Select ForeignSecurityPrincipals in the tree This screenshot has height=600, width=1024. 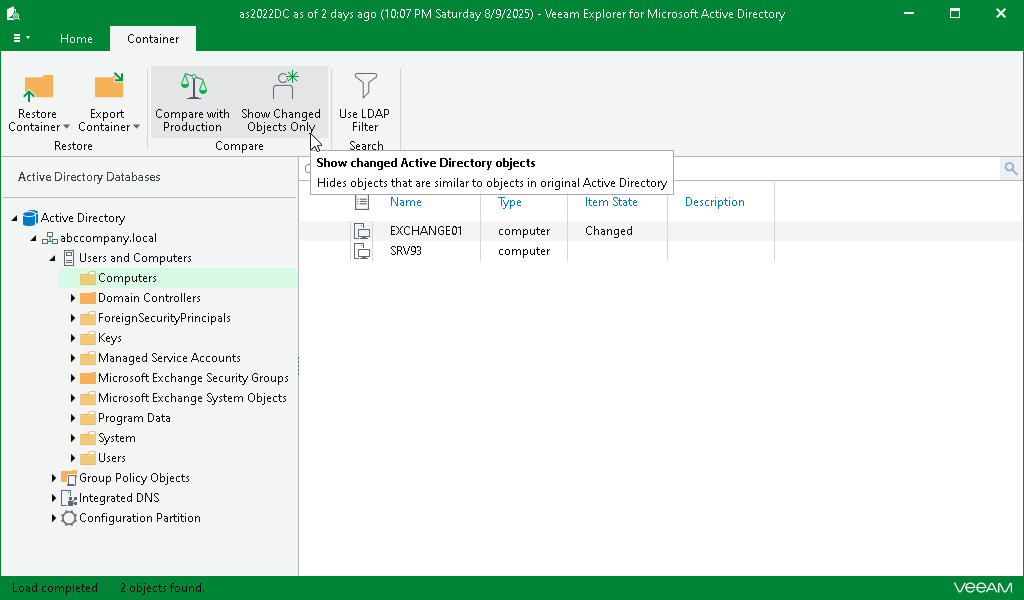[164, 319]
